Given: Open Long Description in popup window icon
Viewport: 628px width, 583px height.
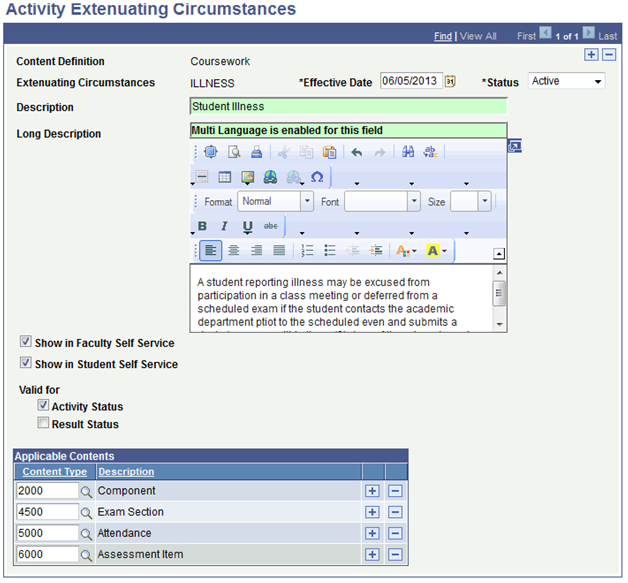Looking at the screenshot, I should pos(515,146).
